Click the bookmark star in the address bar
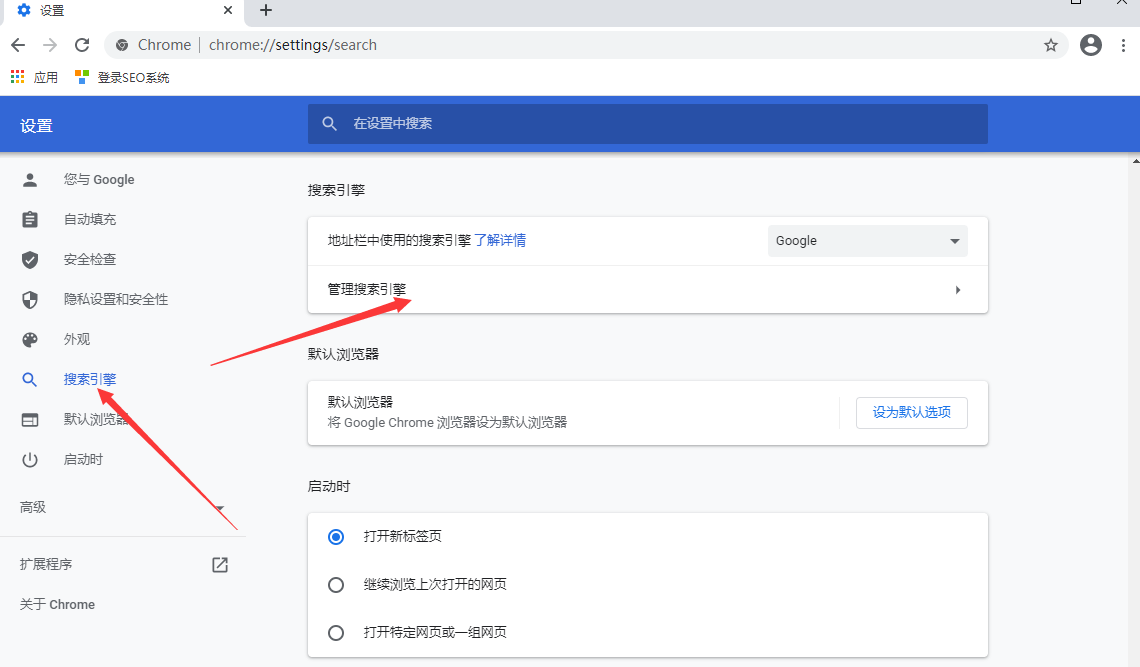 [1050, 44]
